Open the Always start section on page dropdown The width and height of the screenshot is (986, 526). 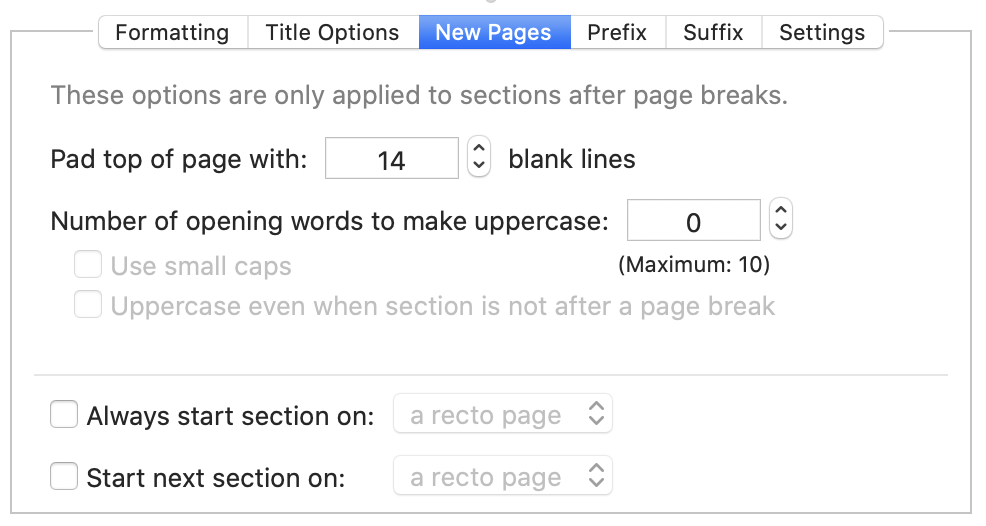pos(503,414)
